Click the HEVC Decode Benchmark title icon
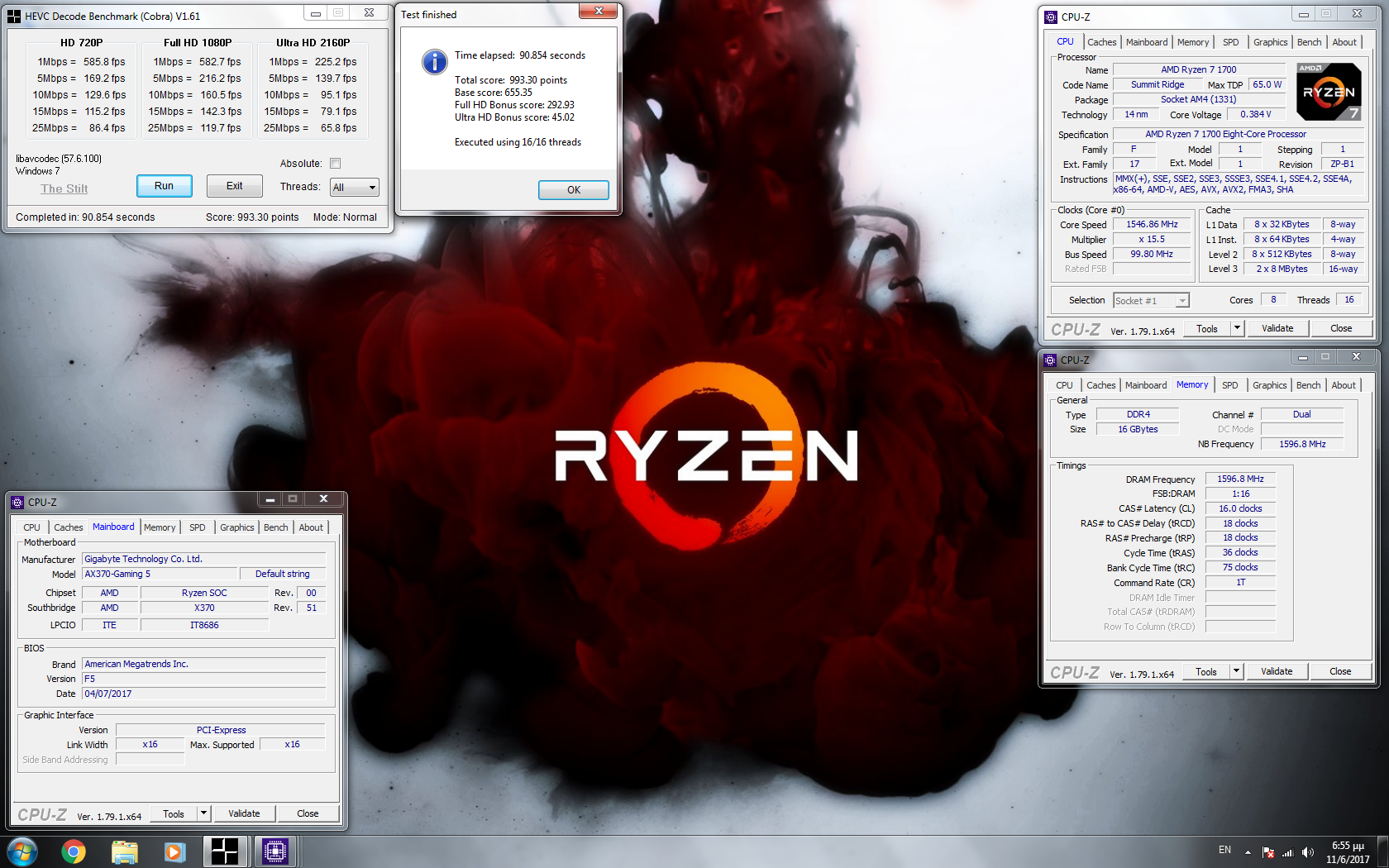Image resolution: width=1389 pixels, height=868 pixels. [x=14, y=16]
